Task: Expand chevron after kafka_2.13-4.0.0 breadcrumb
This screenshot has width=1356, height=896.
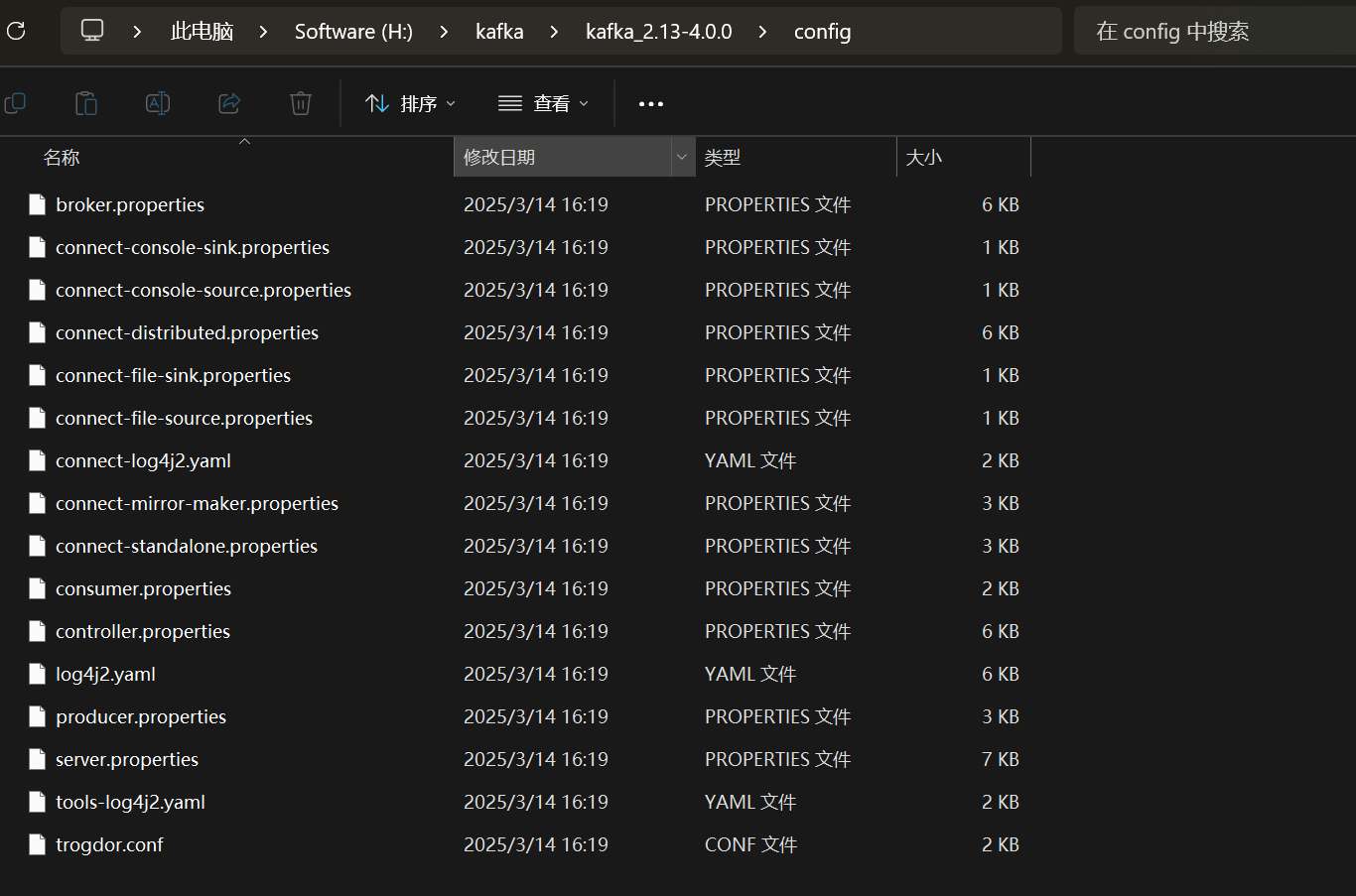Action: [762, 32]
